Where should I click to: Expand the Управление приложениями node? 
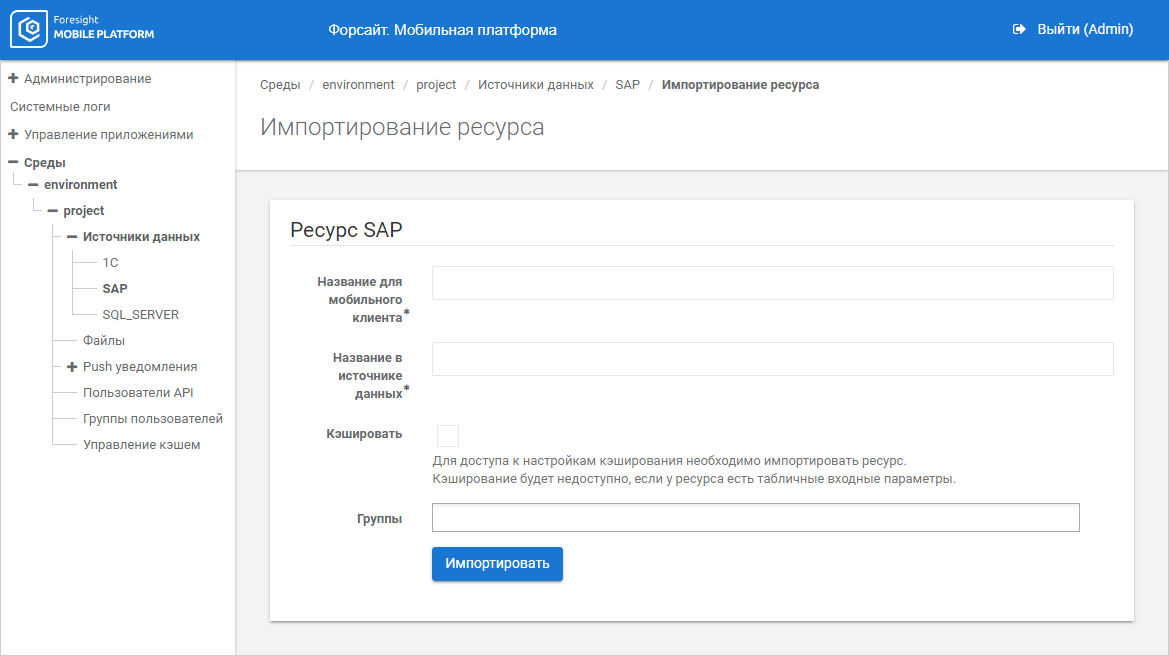coord(13,134)
